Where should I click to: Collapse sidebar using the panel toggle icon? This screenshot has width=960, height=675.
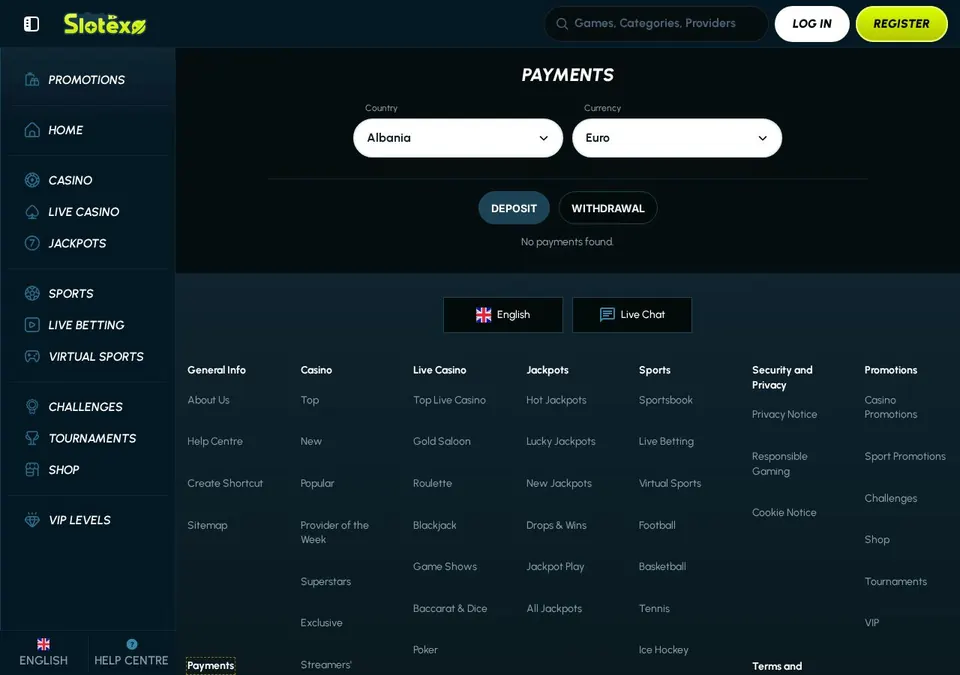pyautogui.click(x=31, y=24)
